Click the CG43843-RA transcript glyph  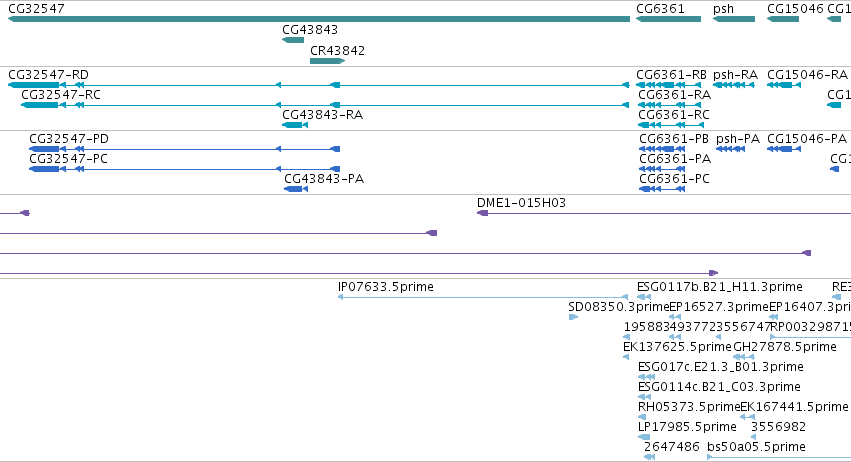point(295,125)
